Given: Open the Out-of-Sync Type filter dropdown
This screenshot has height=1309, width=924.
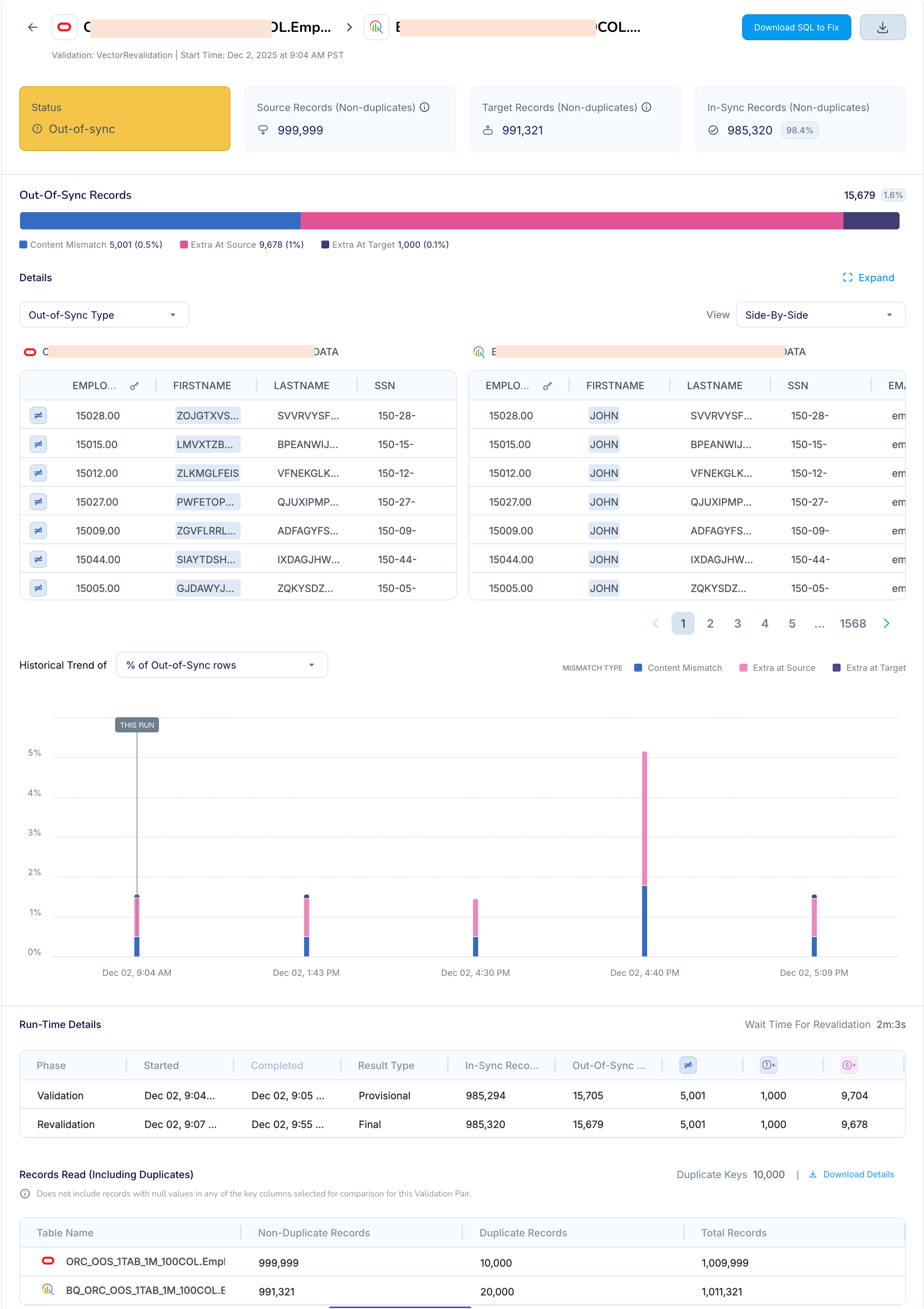Looking at the screenshot, I should 104,315.
